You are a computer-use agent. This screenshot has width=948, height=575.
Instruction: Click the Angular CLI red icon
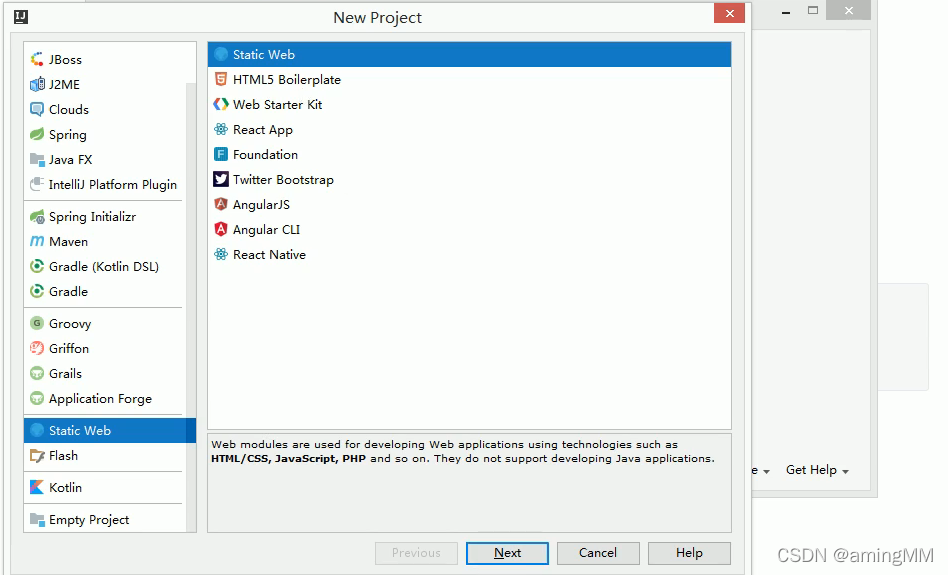click(221, 229)
